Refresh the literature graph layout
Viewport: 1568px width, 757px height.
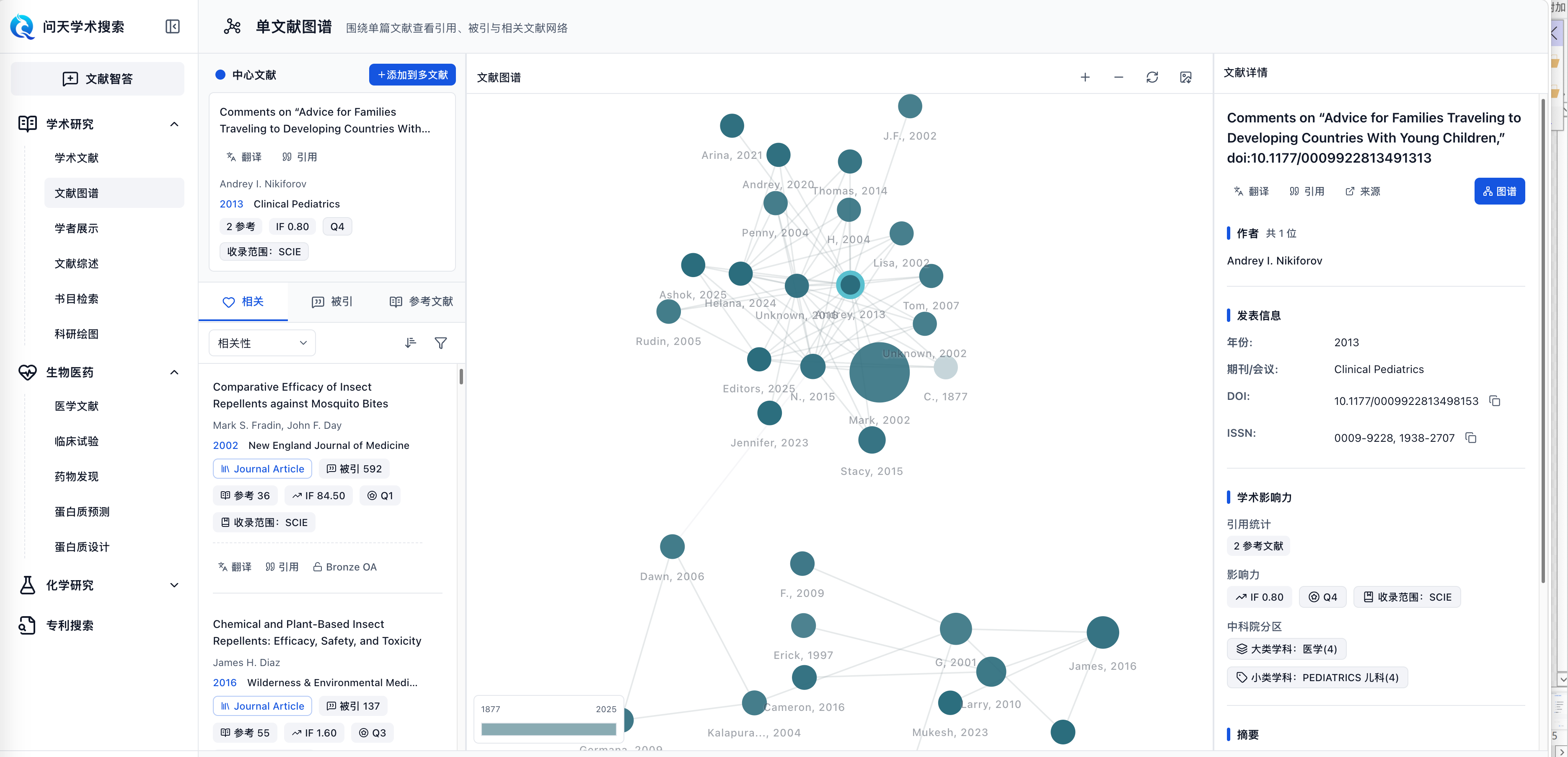coord(1151,78)
